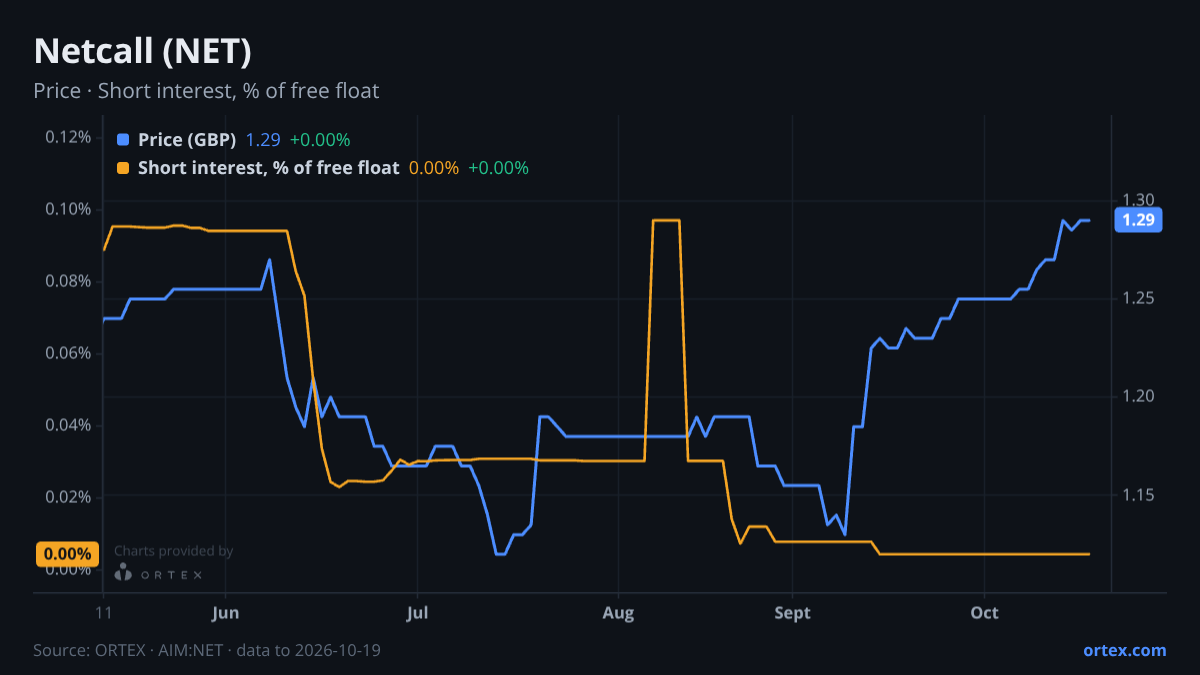Click the blue Price legend swatch
Image resolution: width=1200 pixels, height=675 pixels.
coord(123,140)
